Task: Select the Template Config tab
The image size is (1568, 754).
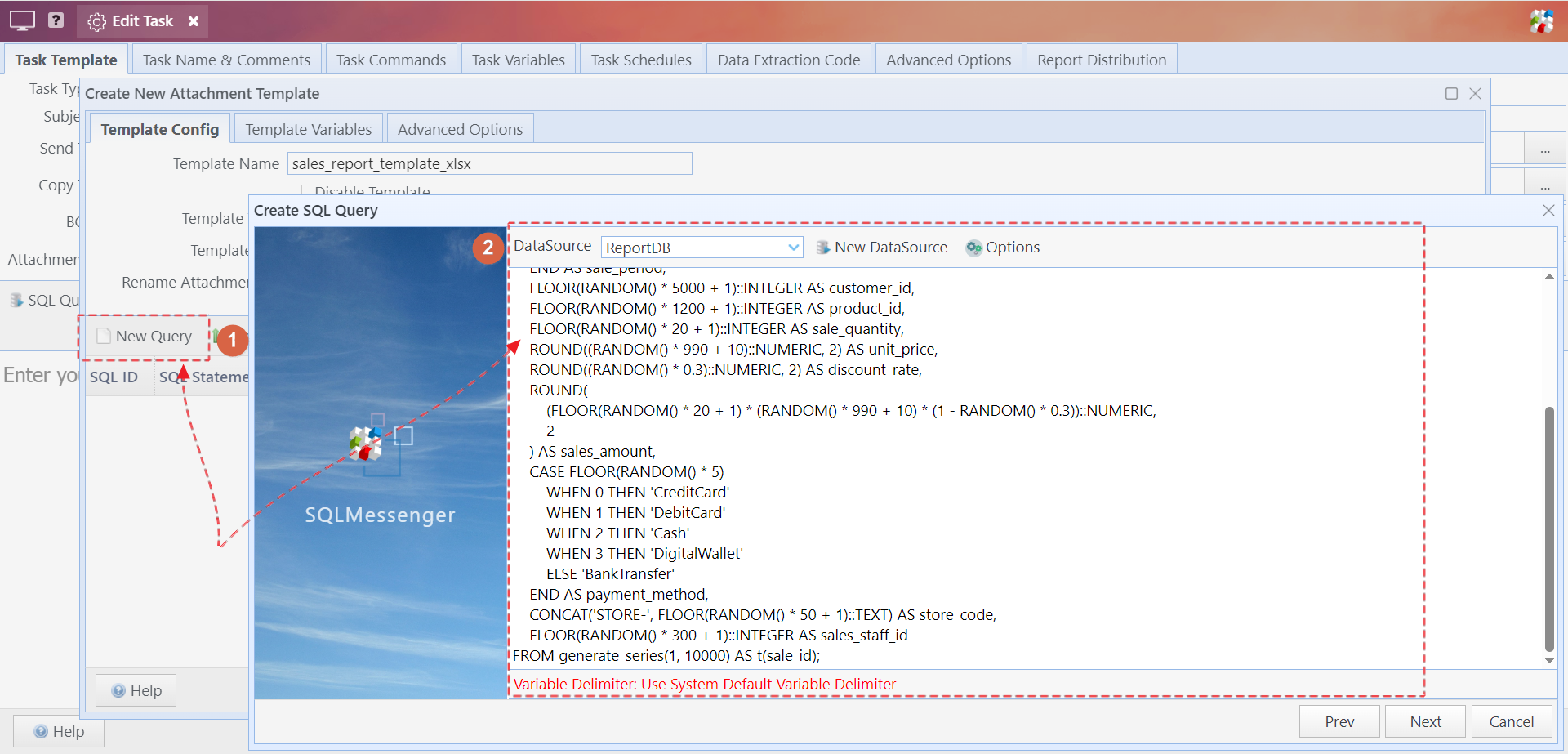Action: pos(160,129)
